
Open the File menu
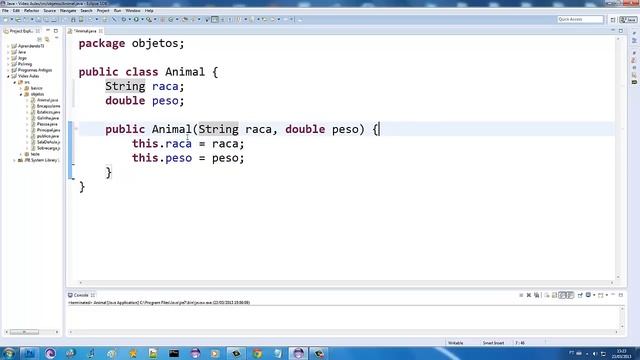click(x=5, y=11)
